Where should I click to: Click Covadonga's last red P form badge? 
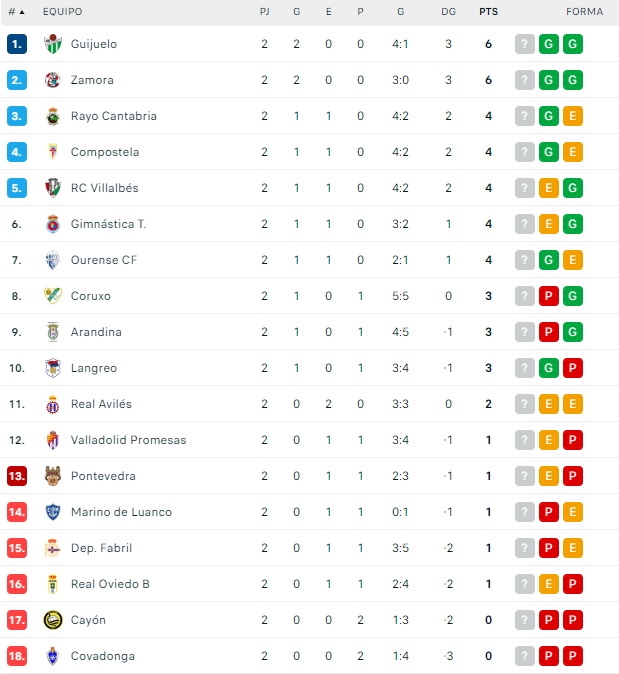[x=573, y=656]
